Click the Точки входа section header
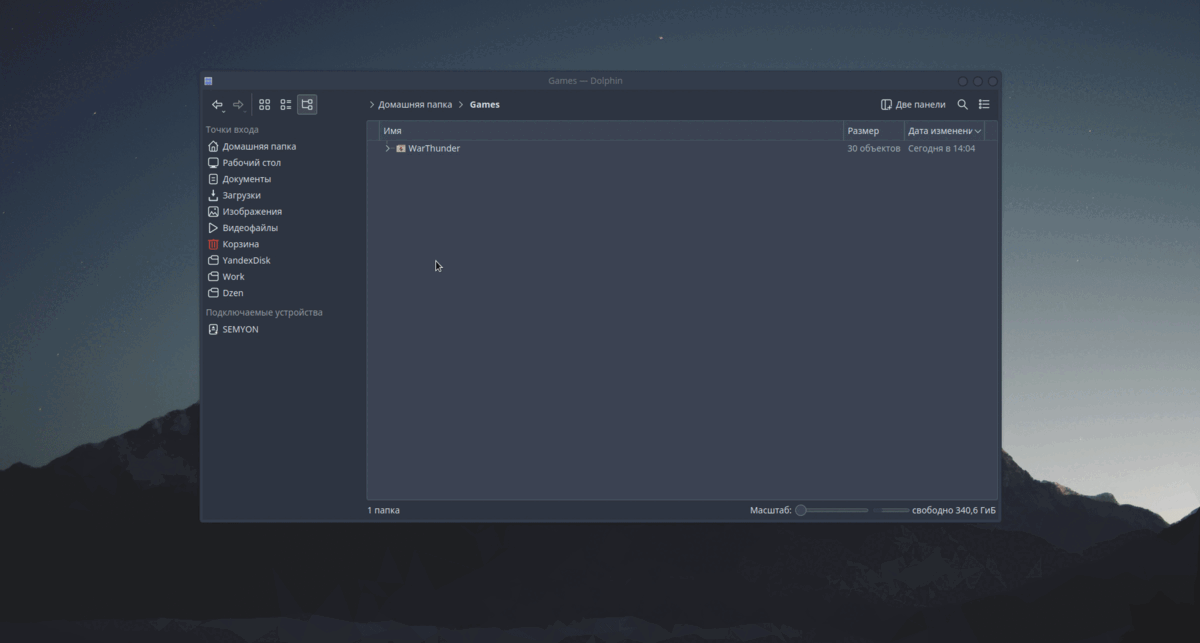The image size is (1200, 643). pyautogui.click(x=232, y=130)
